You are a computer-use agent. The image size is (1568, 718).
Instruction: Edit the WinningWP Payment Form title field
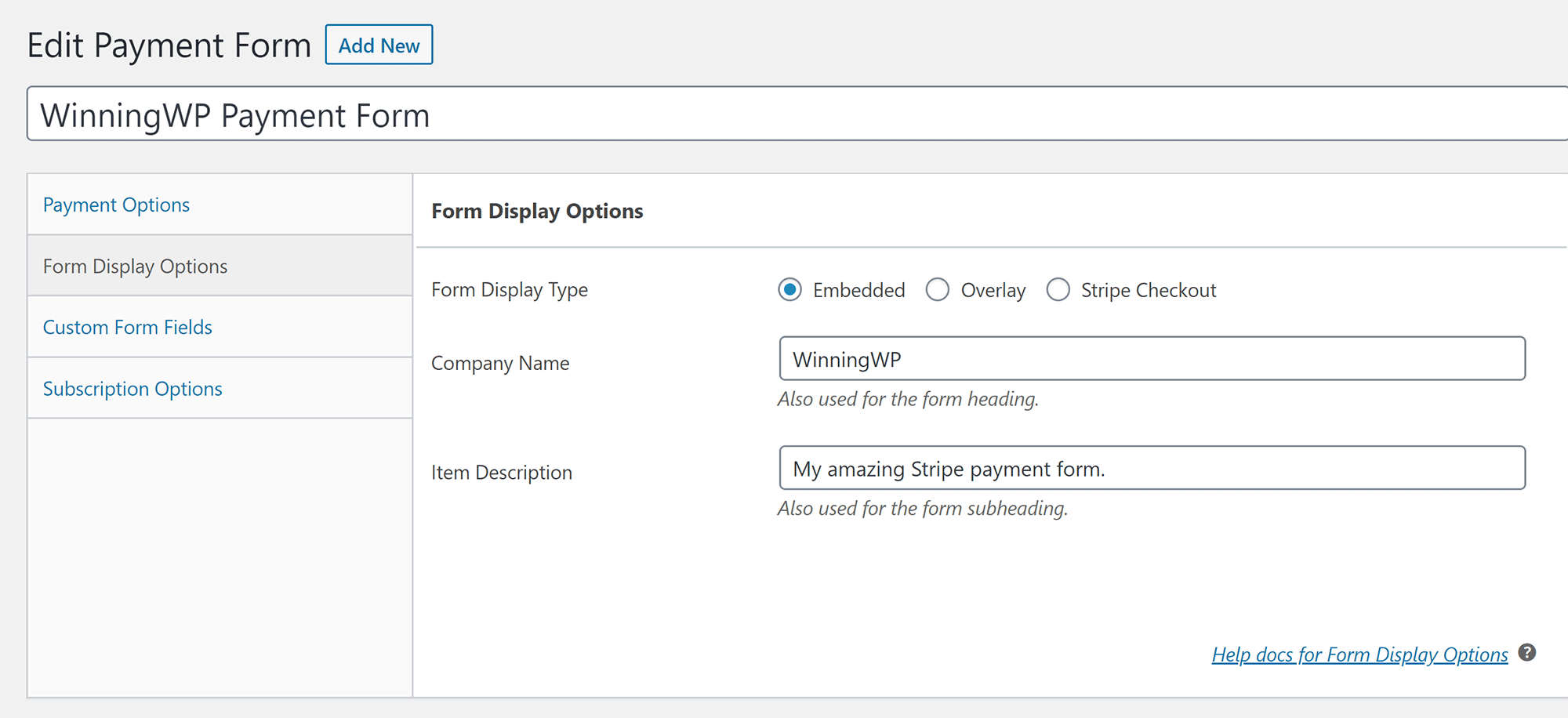[797, 114]
